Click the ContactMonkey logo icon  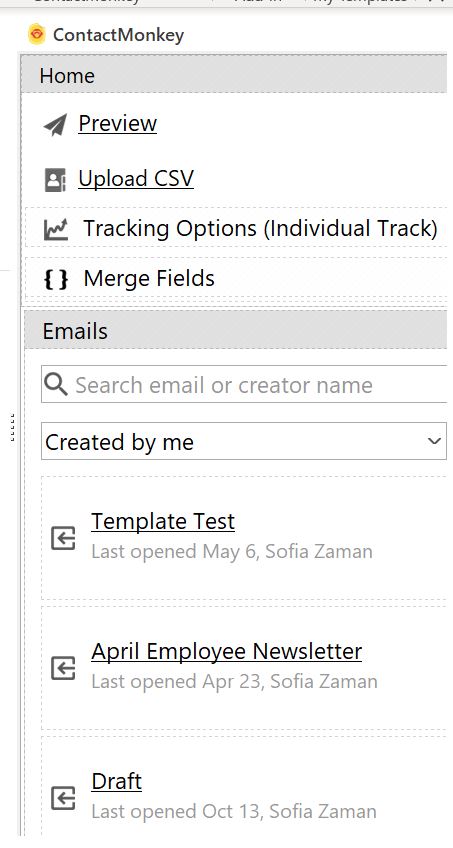tap(37, 35)
